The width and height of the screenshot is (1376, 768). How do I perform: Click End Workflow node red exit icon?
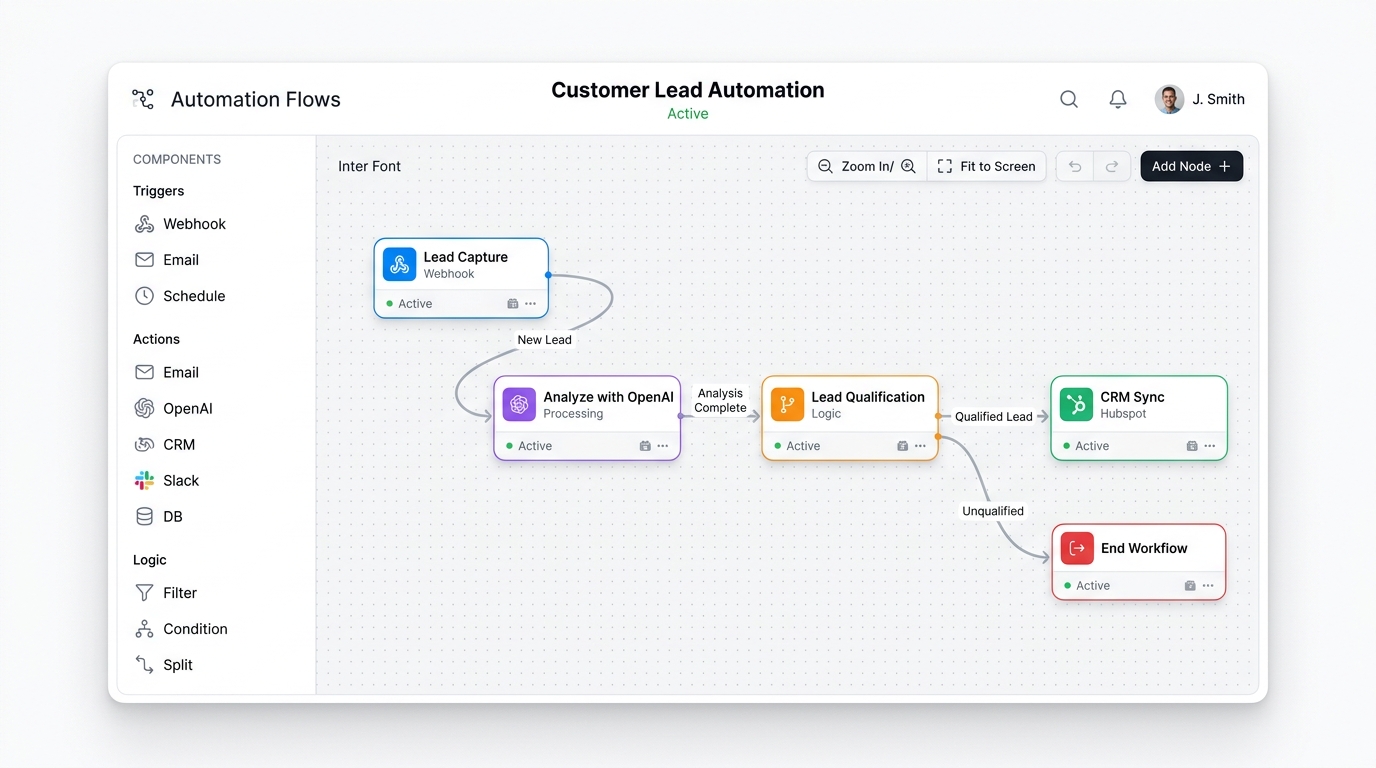tap(1077, 548)
